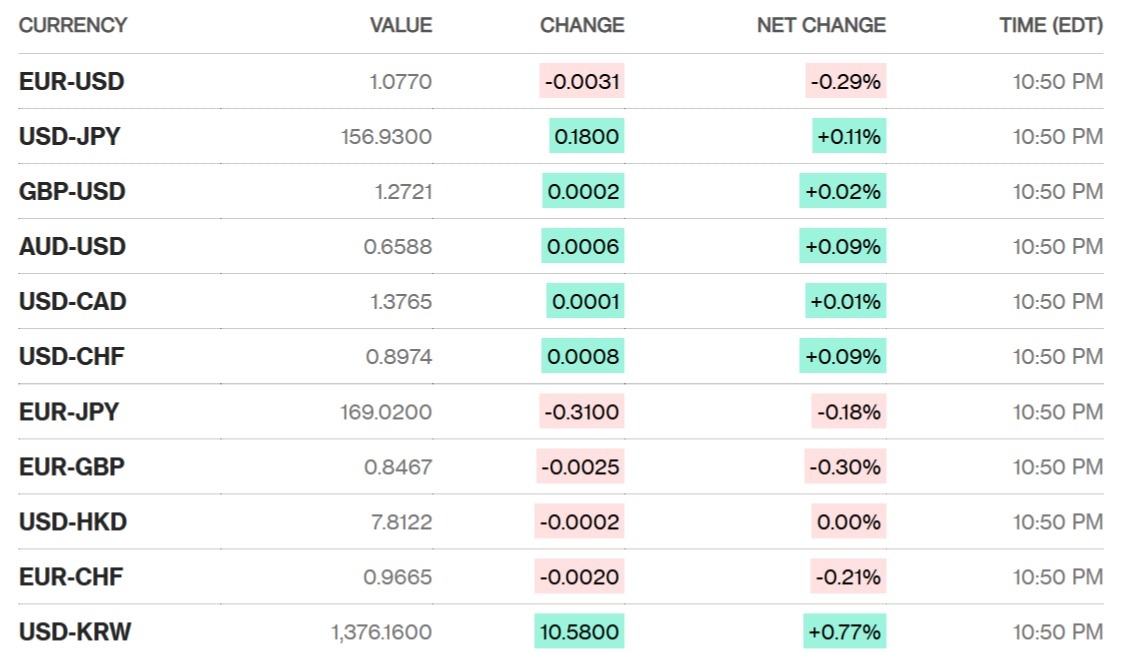The height and width of the screenshot is (653, 1125).
Task: Click the -0.29% net change for EUR-USD
Action: tap(846, 81)
